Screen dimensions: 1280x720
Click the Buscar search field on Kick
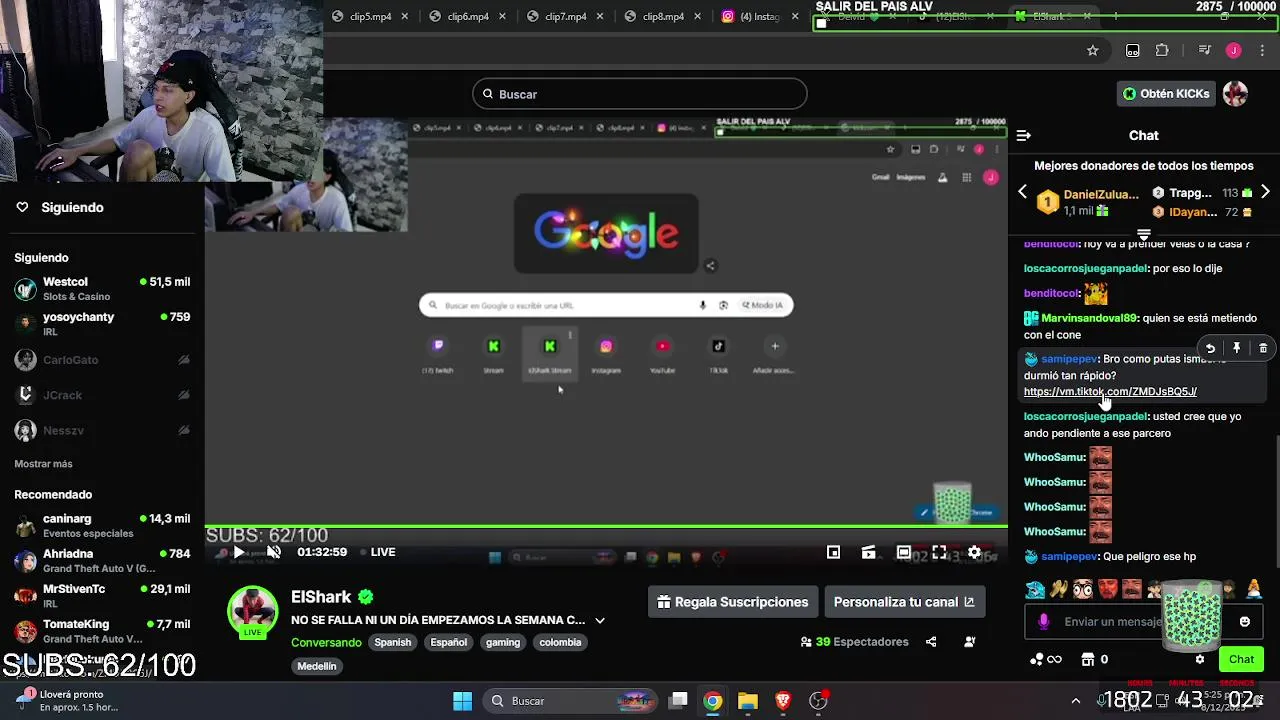tap(640, 94)
